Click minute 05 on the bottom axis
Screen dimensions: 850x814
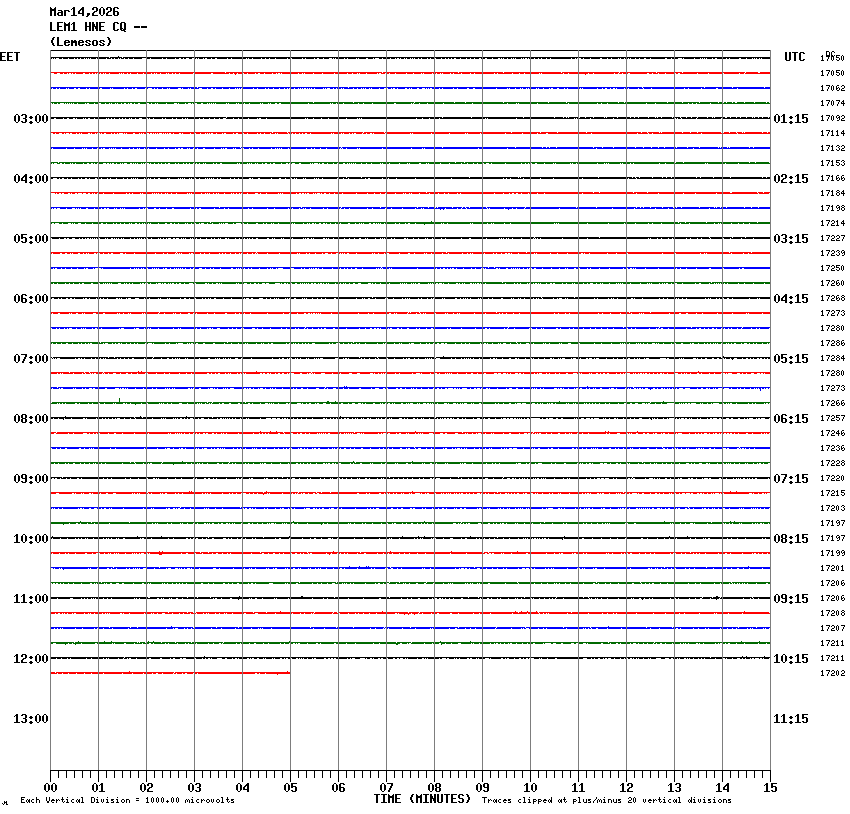(x=290, y=788)
